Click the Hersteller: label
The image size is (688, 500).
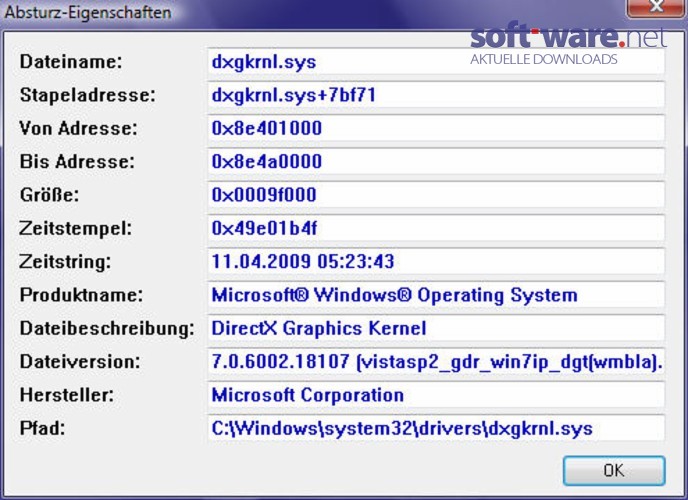click(x=67, y=395)
